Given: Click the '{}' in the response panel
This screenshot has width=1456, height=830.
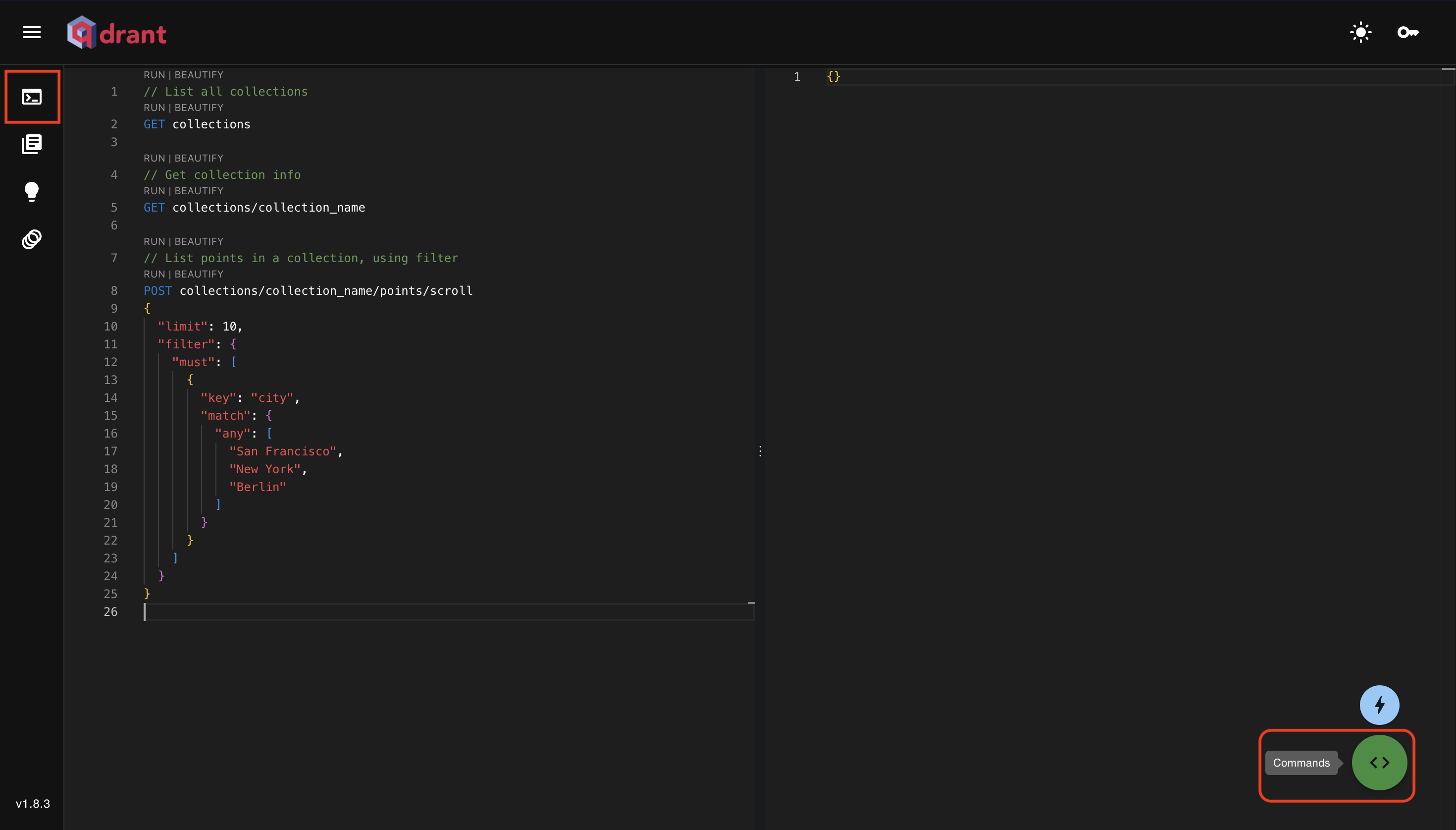Looking at the screenshot, I should (833, 76).
